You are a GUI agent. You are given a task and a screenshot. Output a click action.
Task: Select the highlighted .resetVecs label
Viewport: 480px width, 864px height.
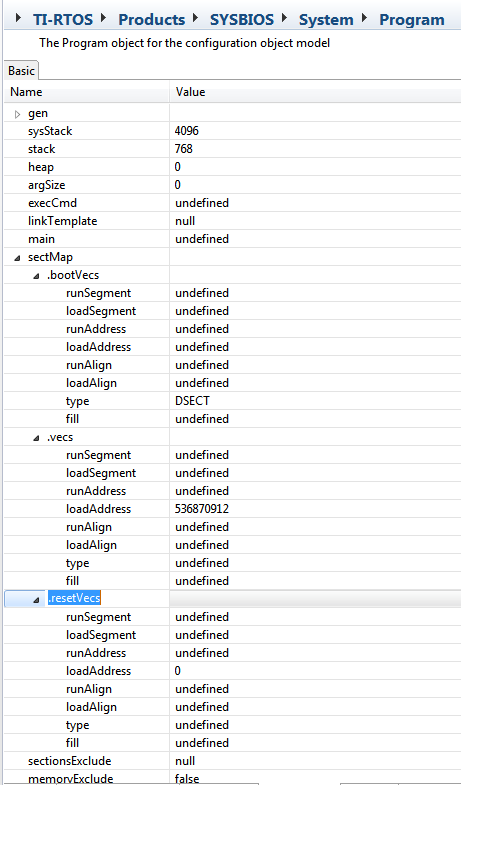(x=74, y=598)
